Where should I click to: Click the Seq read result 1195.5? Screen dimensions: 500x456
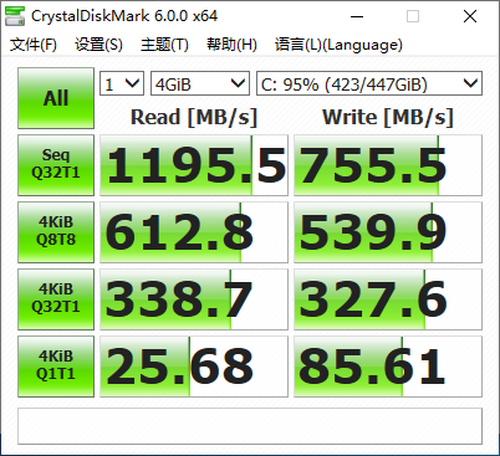tap(194, 165)
